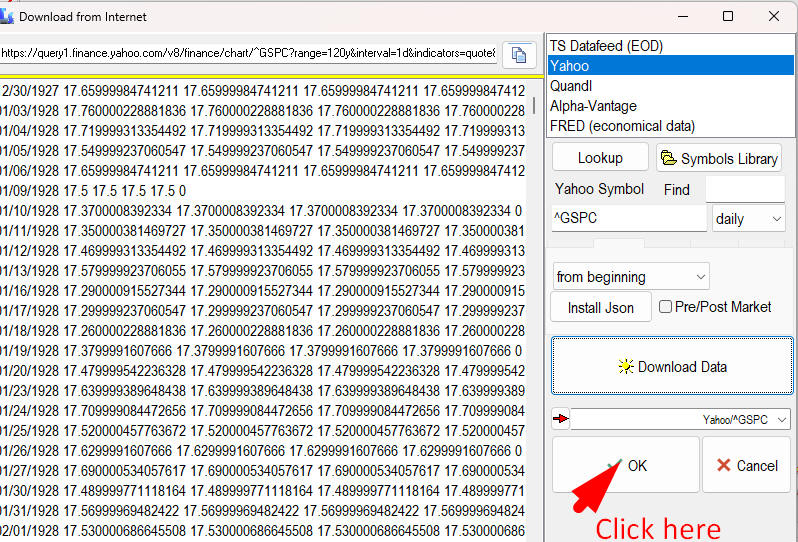
Task: Click the red arrow icon beside Yahoo/^GSPC
Action: 560,420
